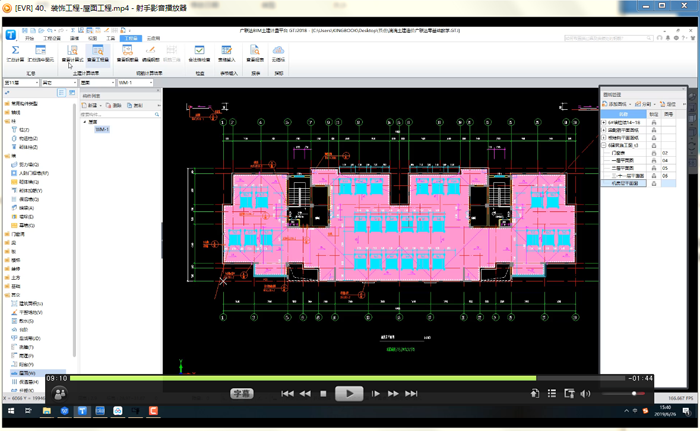Open the 其它 category dropdown
Viewport: 700px width, 431px height.
[59, 83]
